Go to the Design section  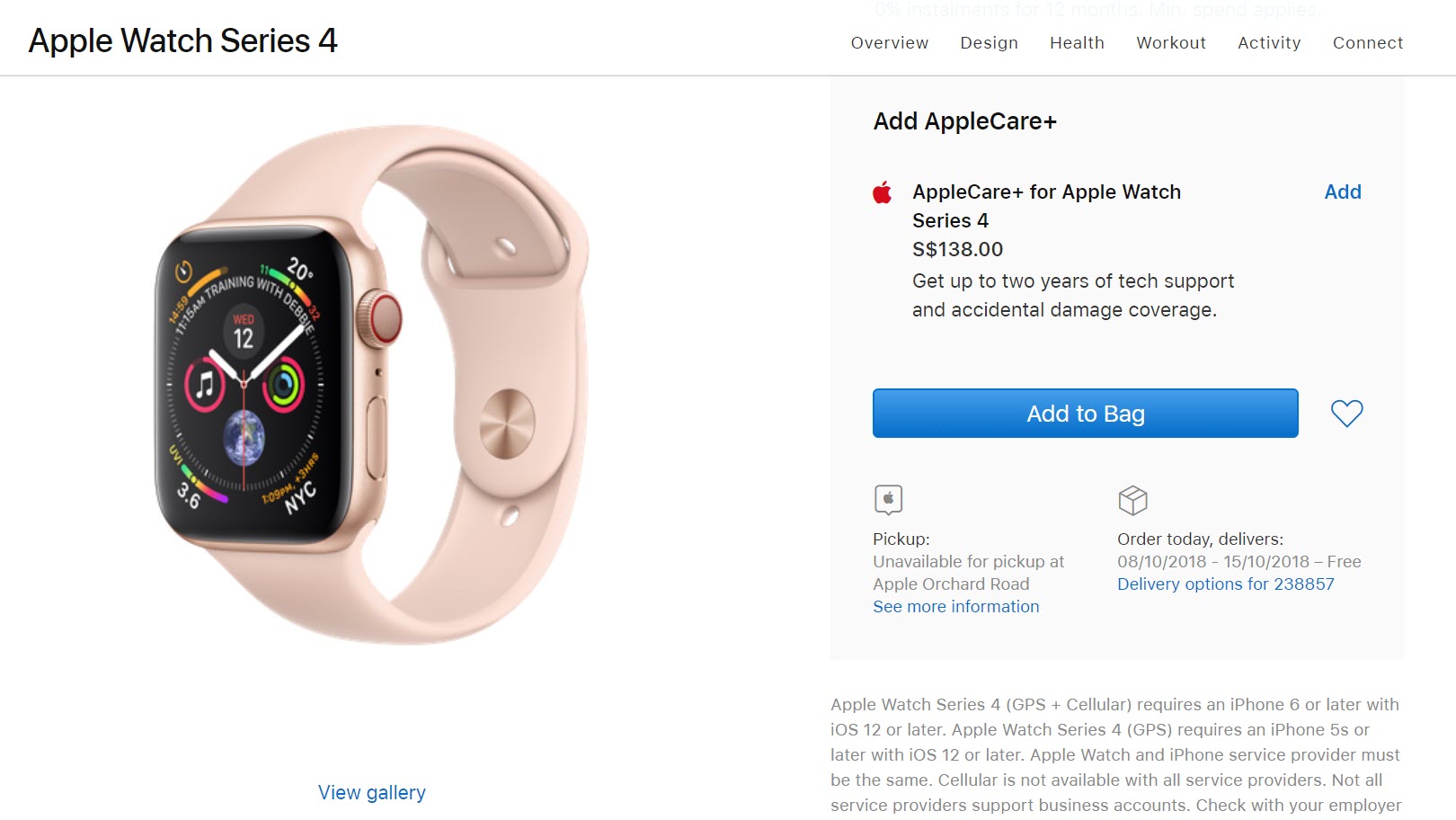pos(989,42)
